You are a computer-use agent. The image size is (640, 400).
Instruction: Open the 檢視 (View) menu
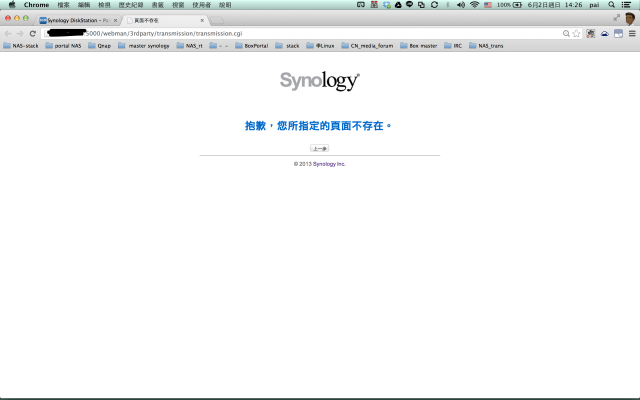pos(104,4)
